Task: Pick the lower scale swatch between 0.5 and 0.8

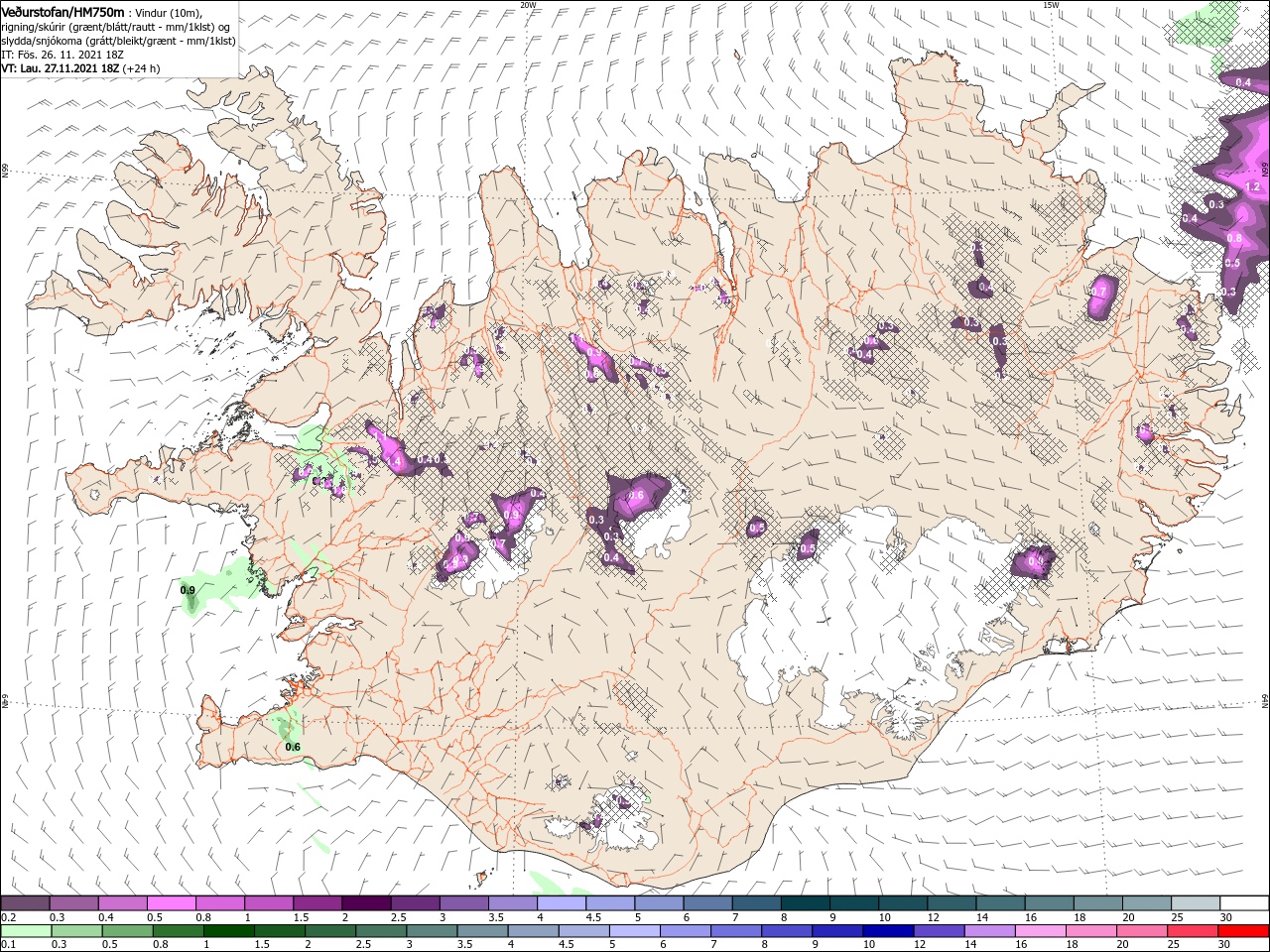Action: [128, 931]
